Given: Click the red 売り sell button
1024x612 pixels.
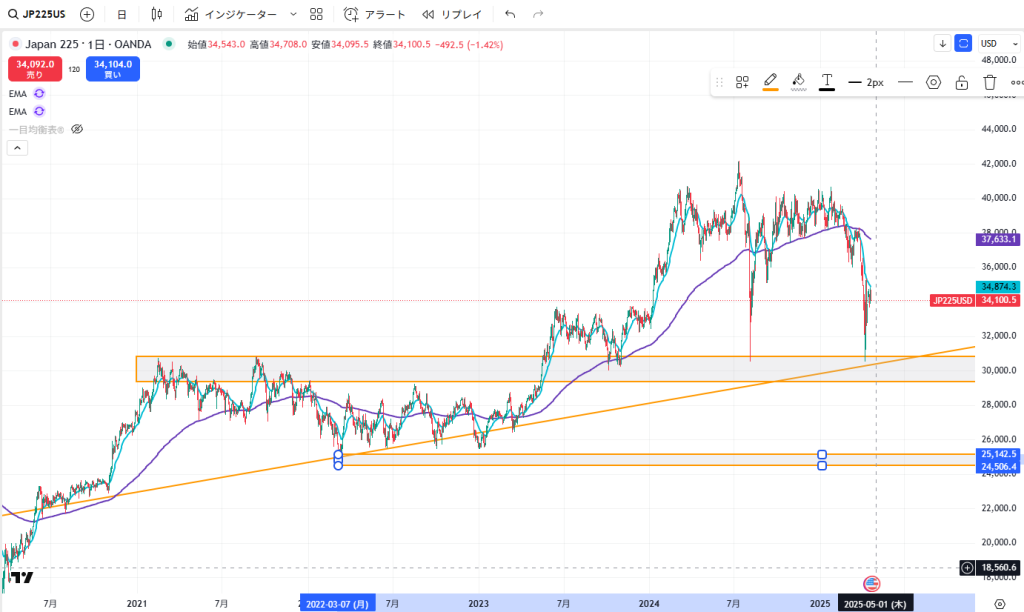Looking at the screenshot, I should pos(34,68).
